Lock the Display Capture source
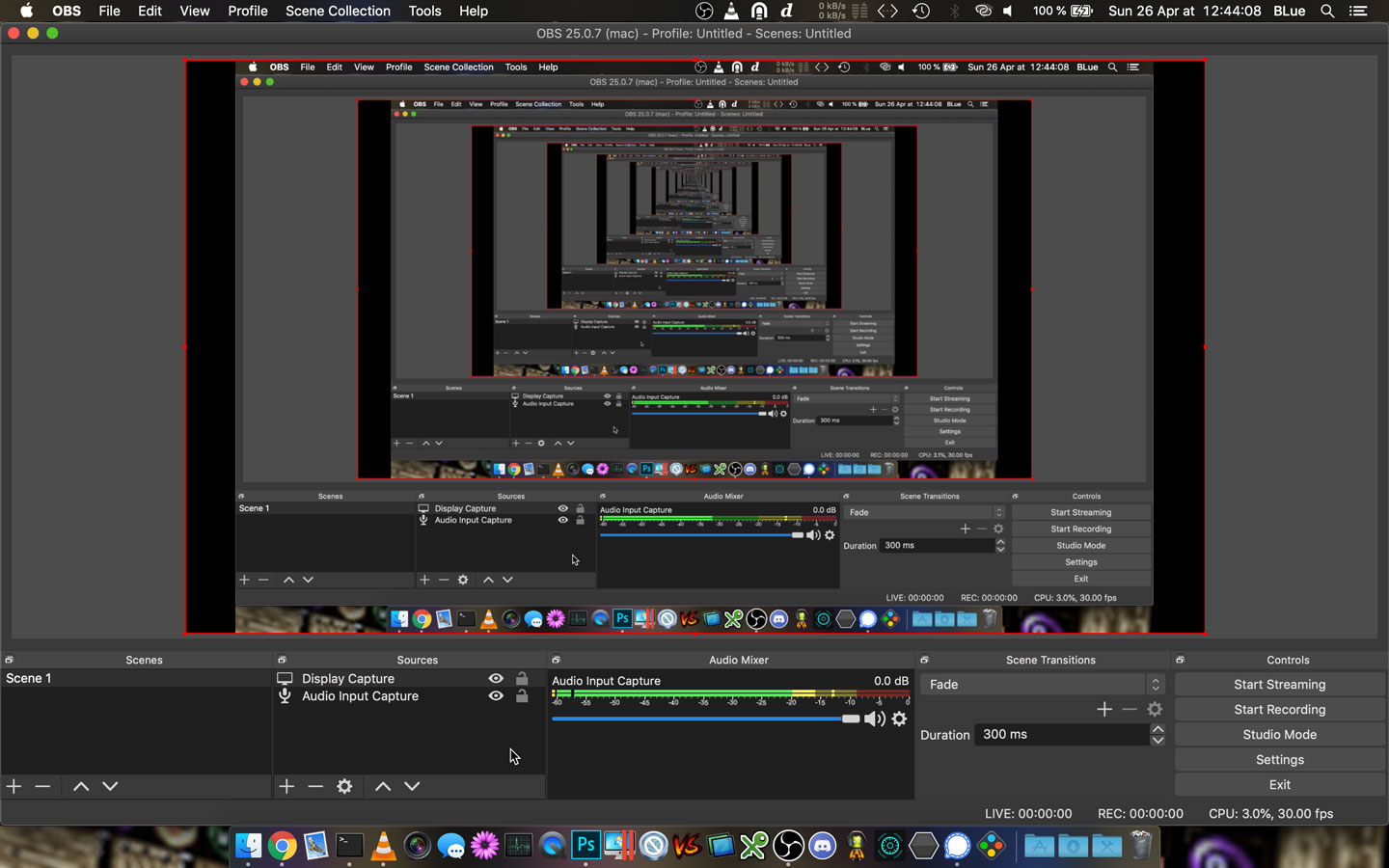Screen dimensions: 1389x868 tap(522, 678)
